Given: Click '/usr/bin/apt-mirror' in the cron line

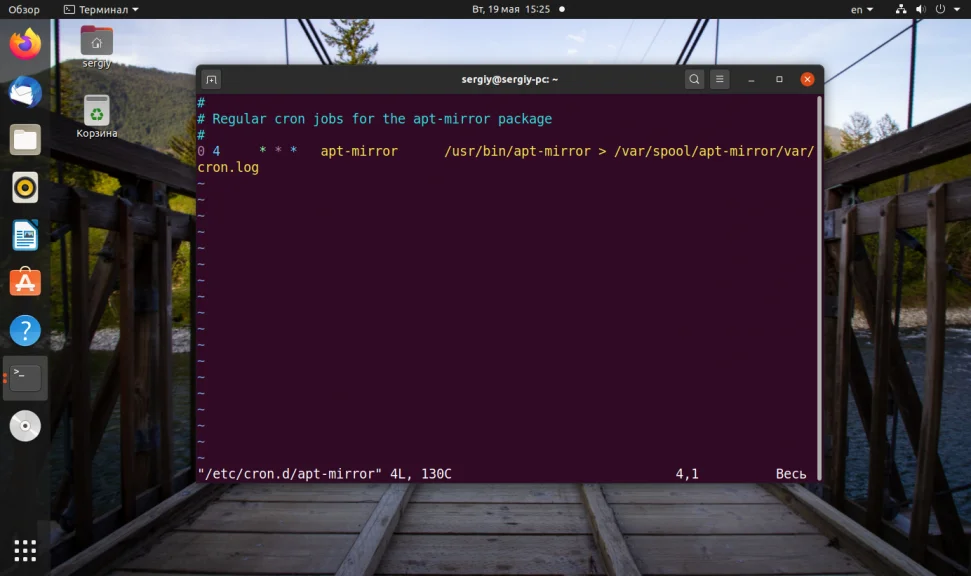Looking at the screenshot, I should pyautogui.click(x=517, y=151).
